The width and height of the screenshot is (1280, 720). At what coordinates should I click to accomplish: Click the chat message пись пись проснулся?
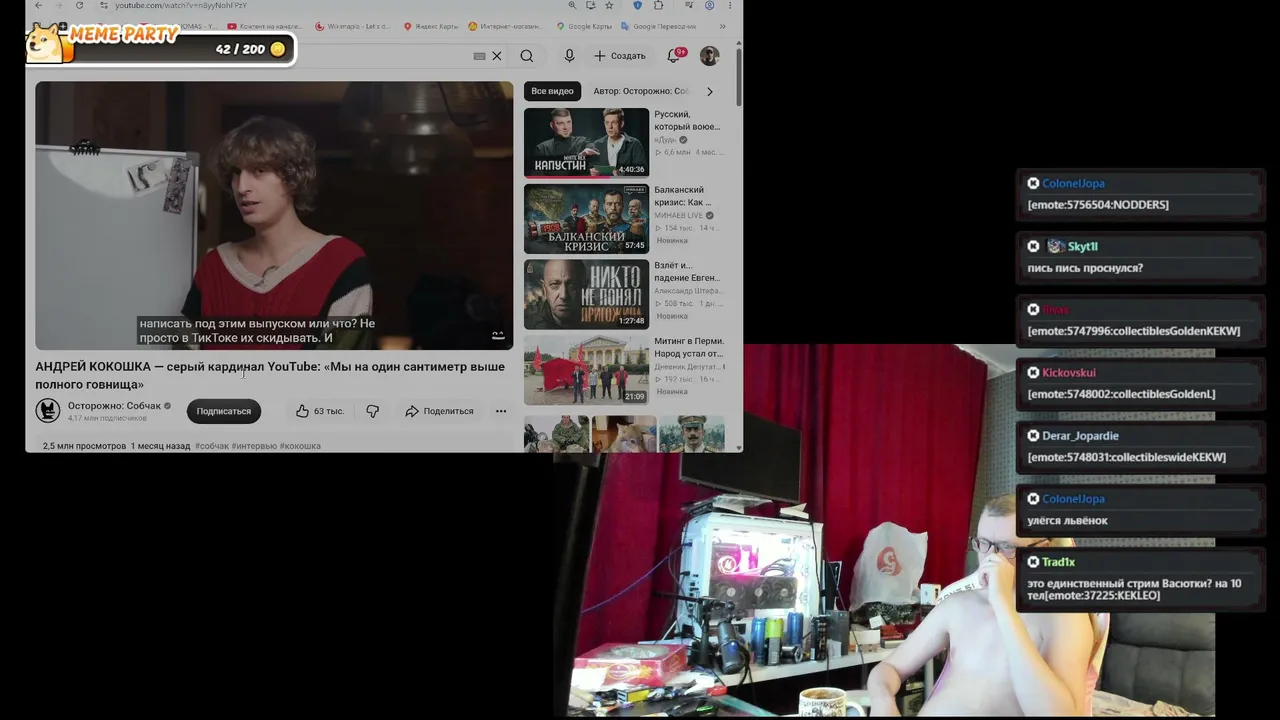[1085, 268]
